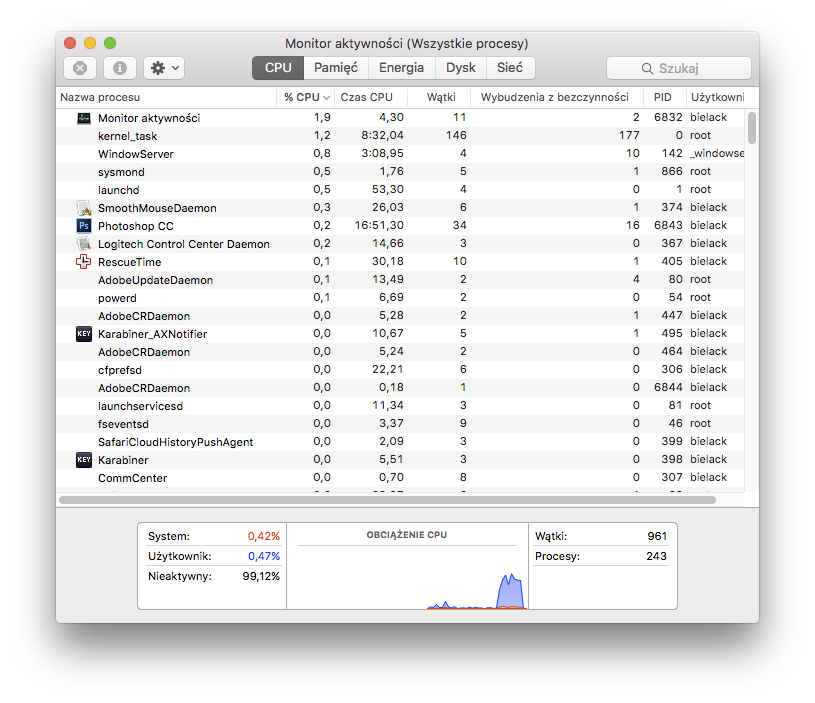This screenshot has height=703, width=815.
Task: Select the AdobeUpdateDaemon process row
Action: point(400,280)
